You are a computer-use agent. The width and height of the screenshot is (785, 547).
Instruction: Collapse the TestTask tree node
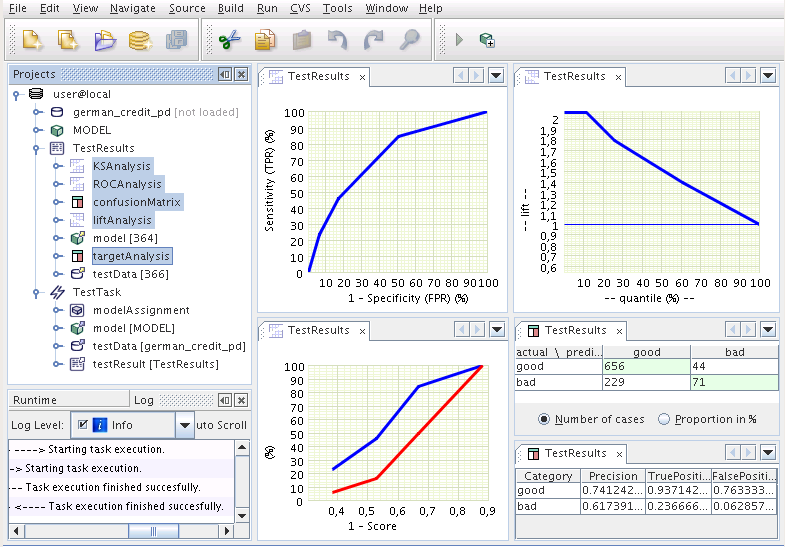click(36, 293)
